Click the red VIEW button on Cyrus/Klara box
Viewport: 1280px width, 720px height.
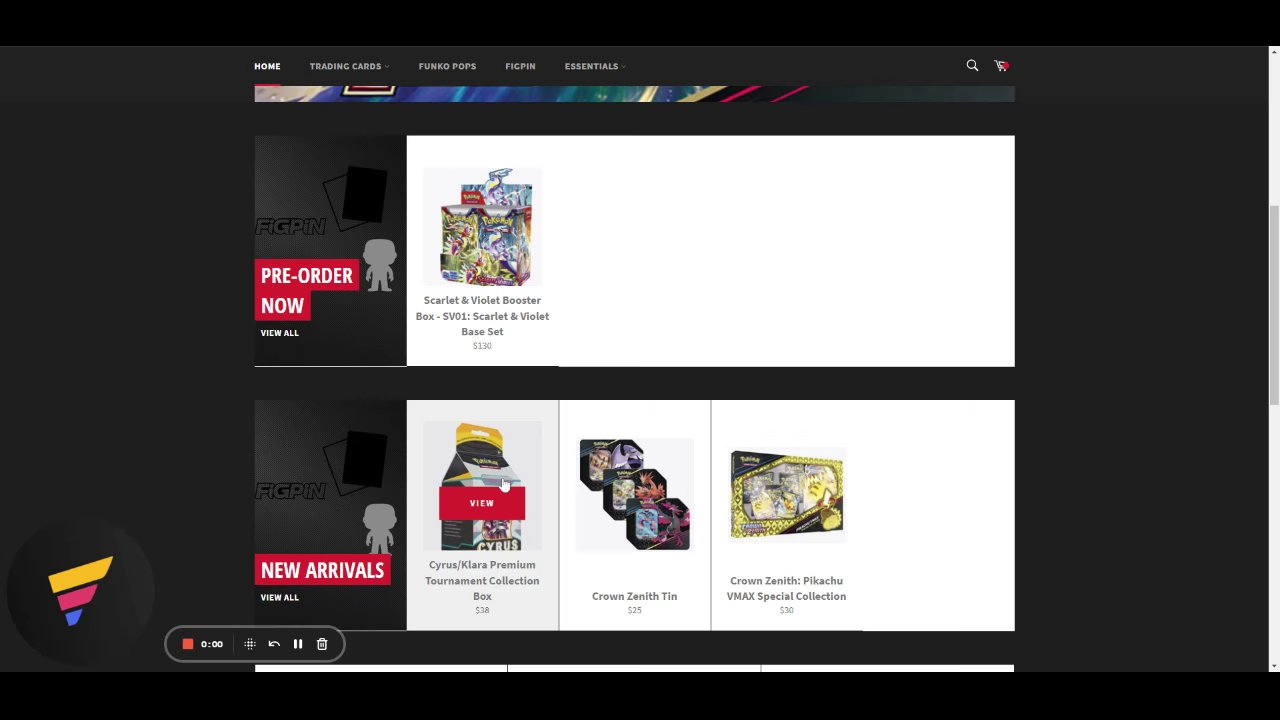coord(482,503)
